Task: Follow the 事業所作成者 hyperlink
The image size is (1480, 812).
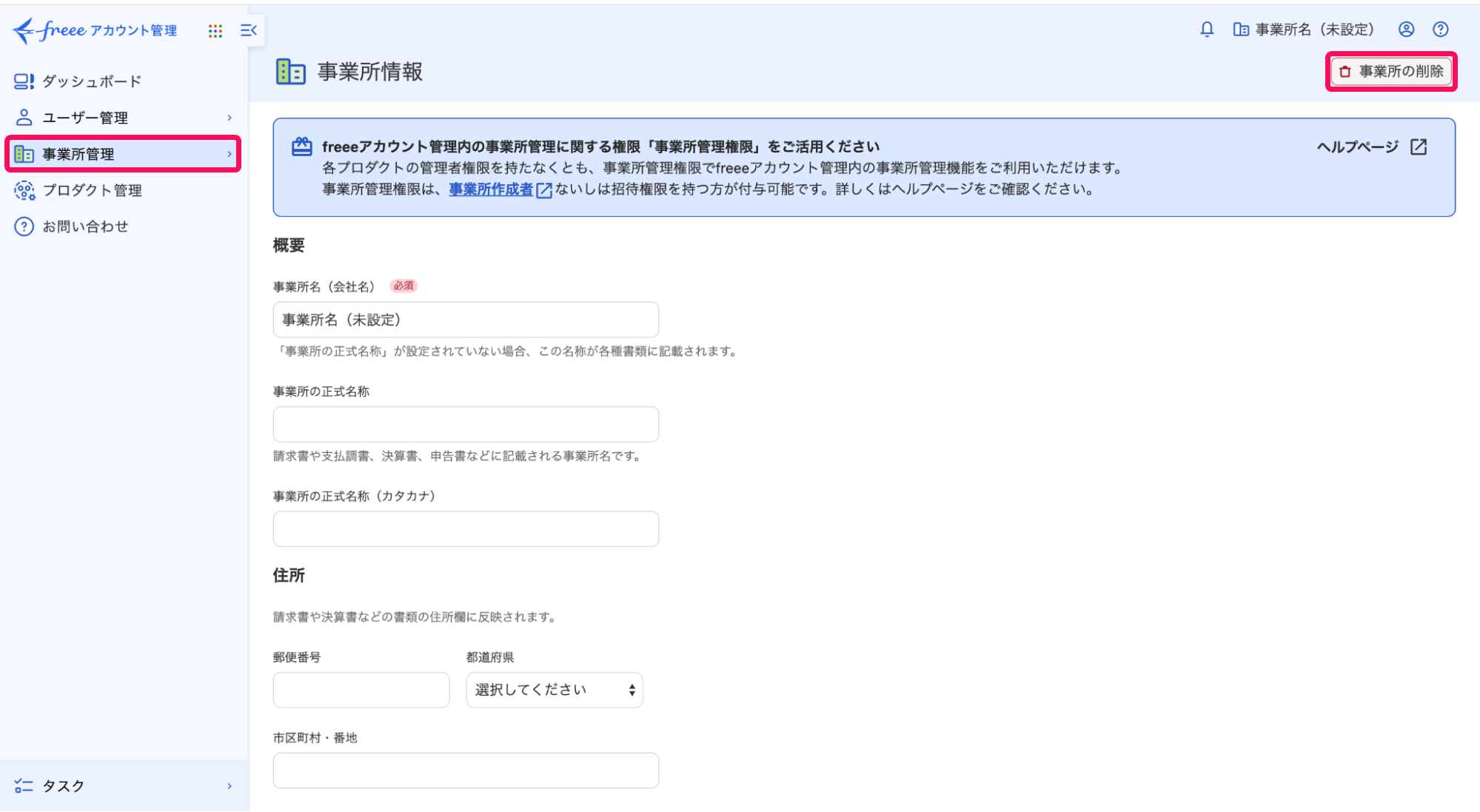Action: pos(491,189)
